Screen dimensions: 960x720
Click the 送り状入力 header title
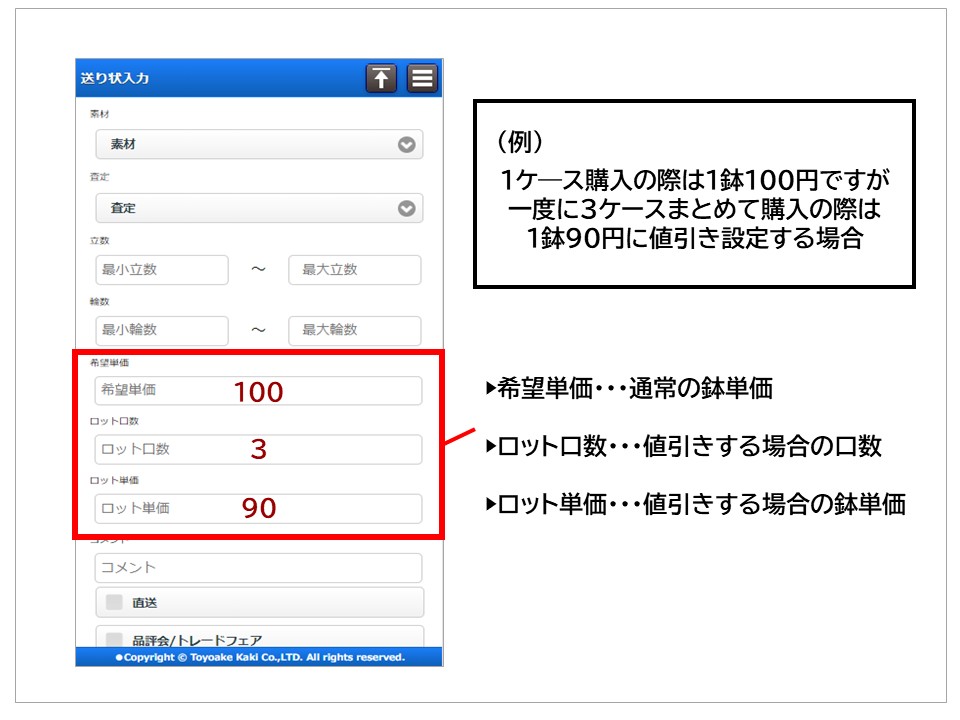coord(115,78)
